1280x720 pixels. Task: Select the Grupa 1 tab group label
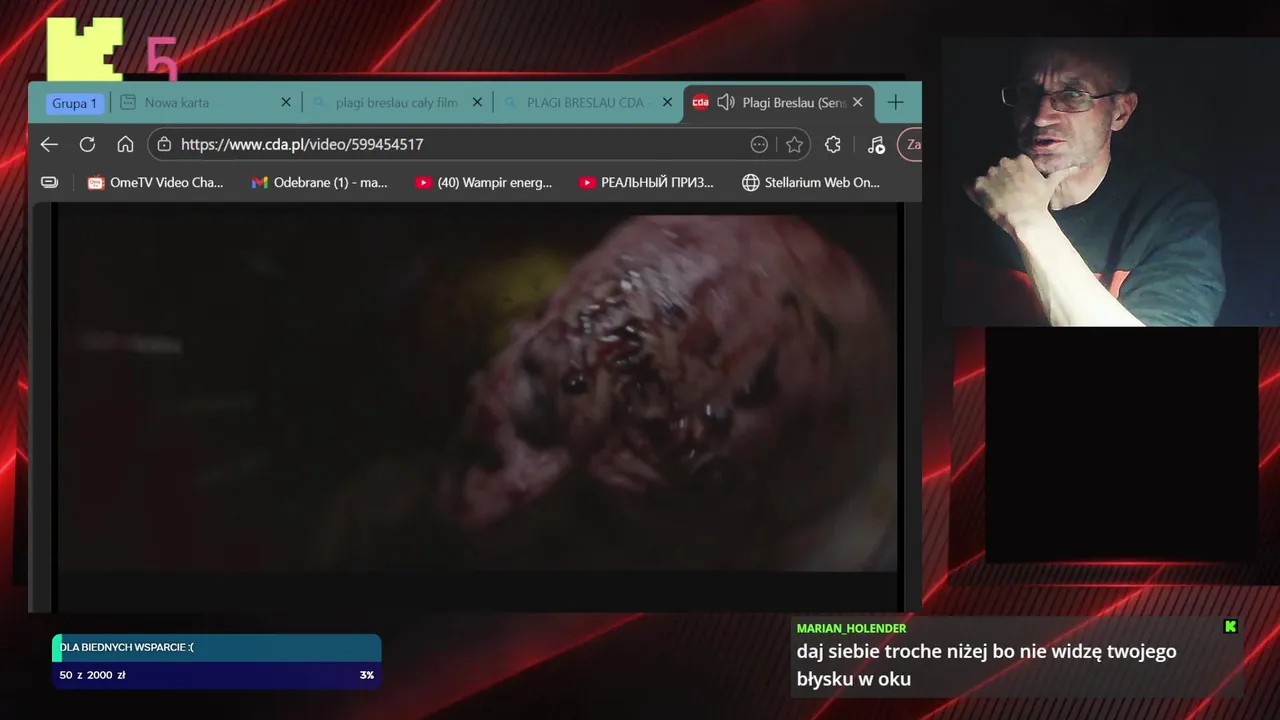[x=75, y=103]
